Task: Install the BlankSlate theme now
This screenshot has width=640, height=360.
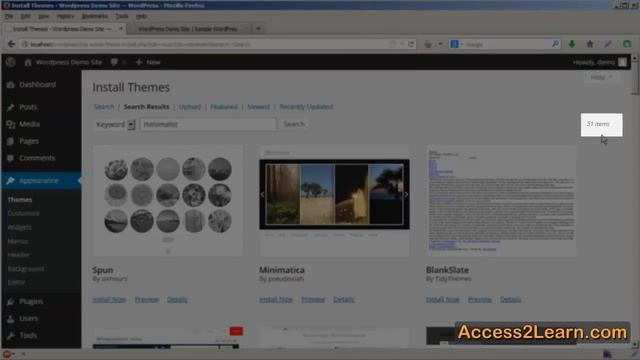Action: click(x=443, y=300)
